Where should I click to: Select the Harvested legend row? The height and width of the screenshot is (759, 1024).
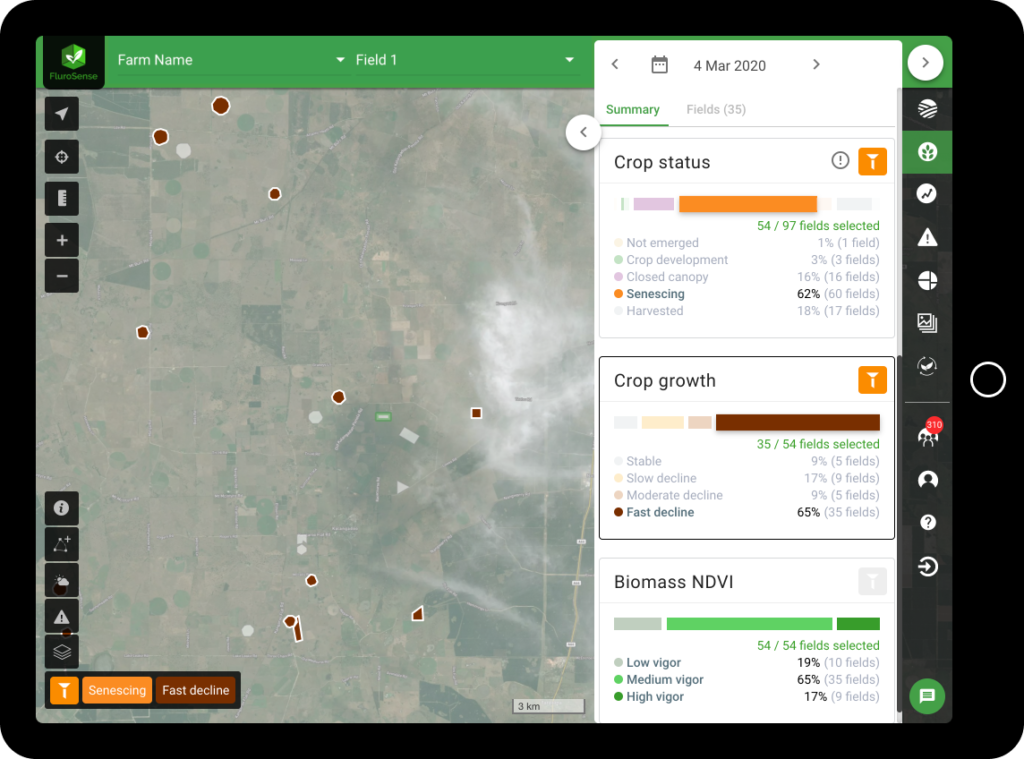tap(746, 311)
